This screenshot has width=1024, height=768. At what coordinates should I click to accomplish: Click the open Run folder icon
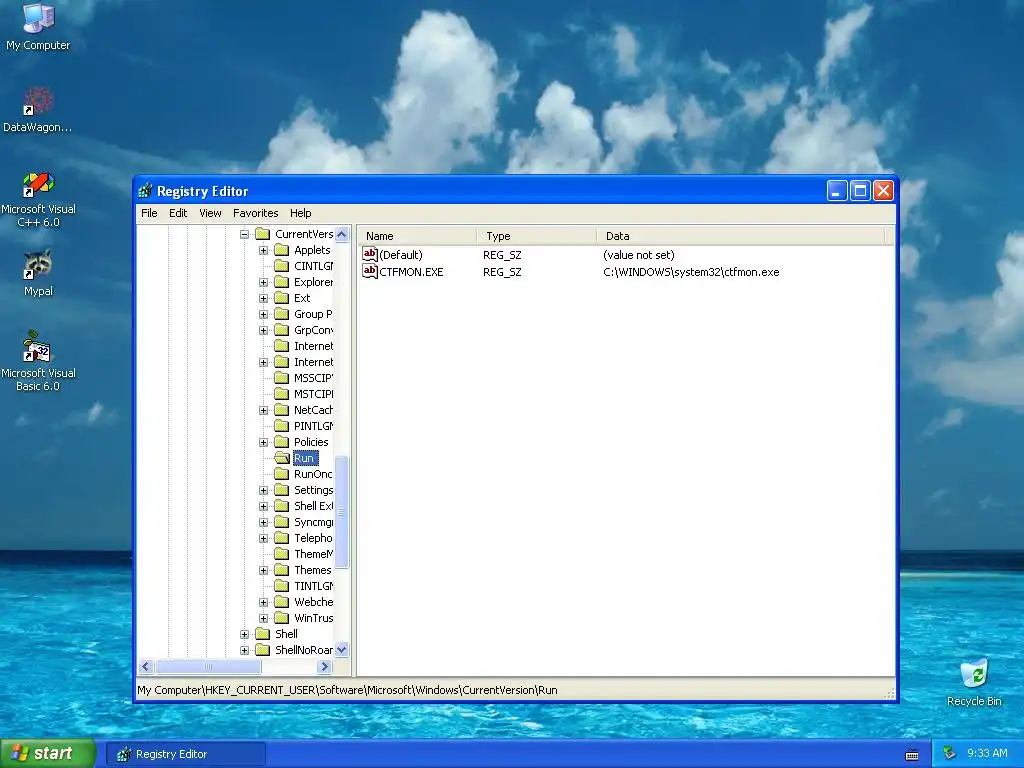point(281,458)
